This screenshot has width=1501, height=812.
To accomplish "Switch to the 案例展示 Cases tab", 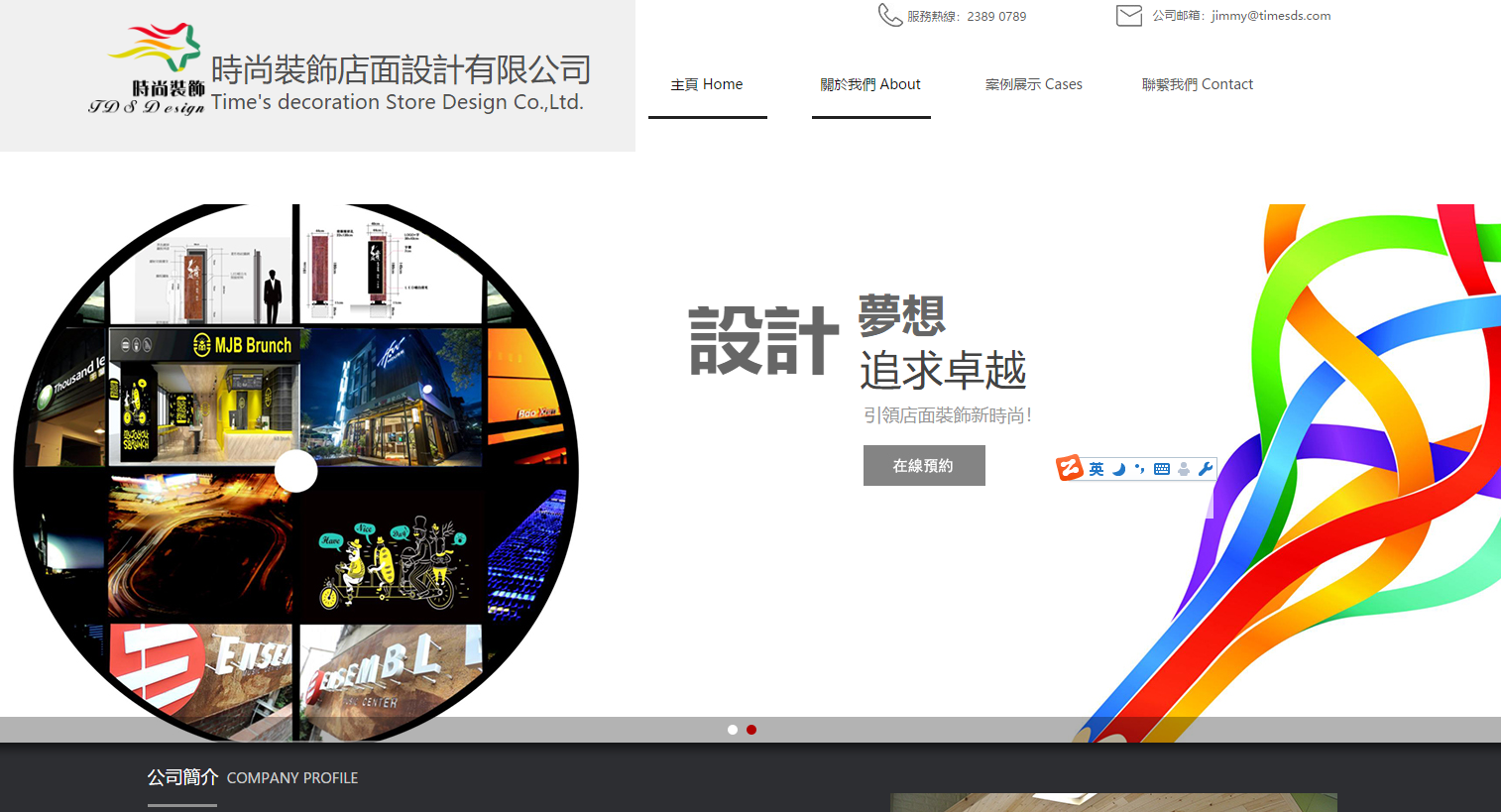I will coord(1034,84).
